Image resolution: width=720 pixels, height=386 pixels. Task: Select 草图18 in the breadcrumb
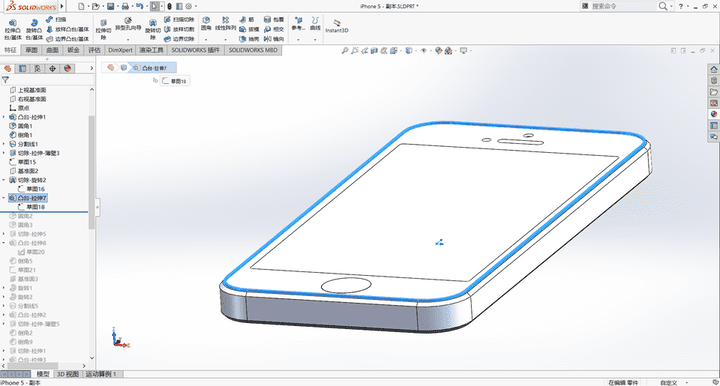[x=174, y=81]
